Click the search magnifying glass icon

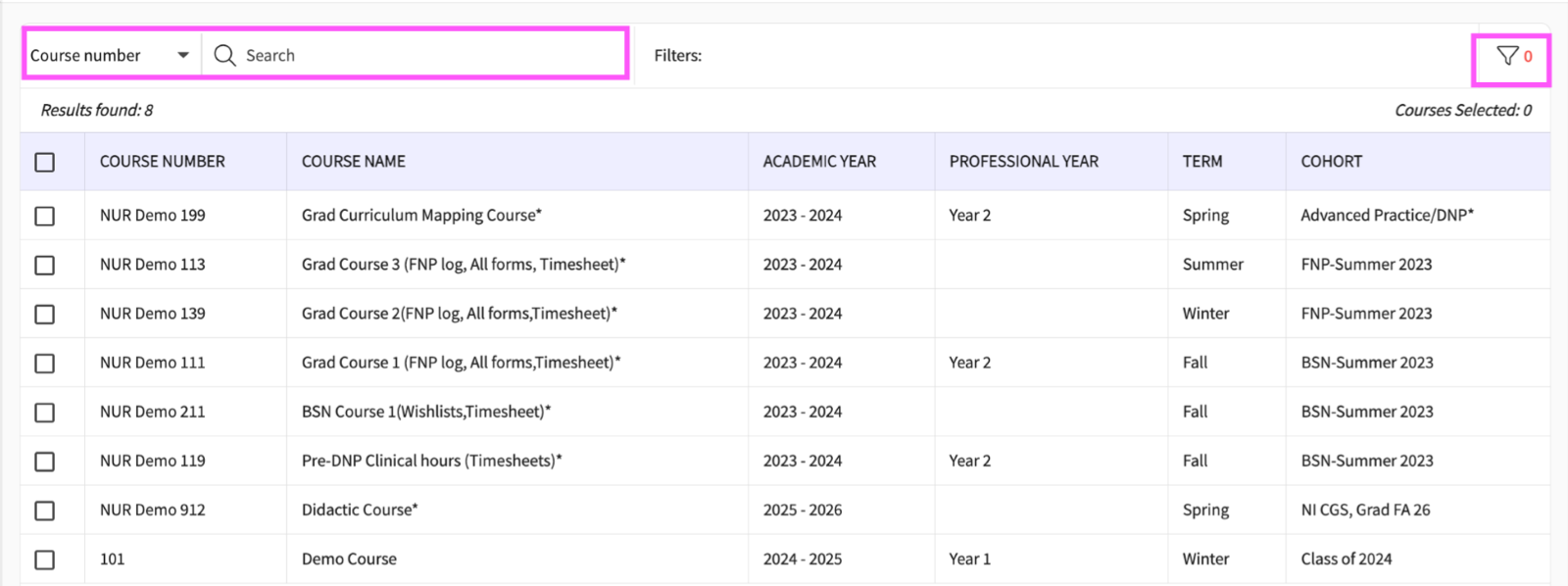pyautogui.click(x=224, y=56)
